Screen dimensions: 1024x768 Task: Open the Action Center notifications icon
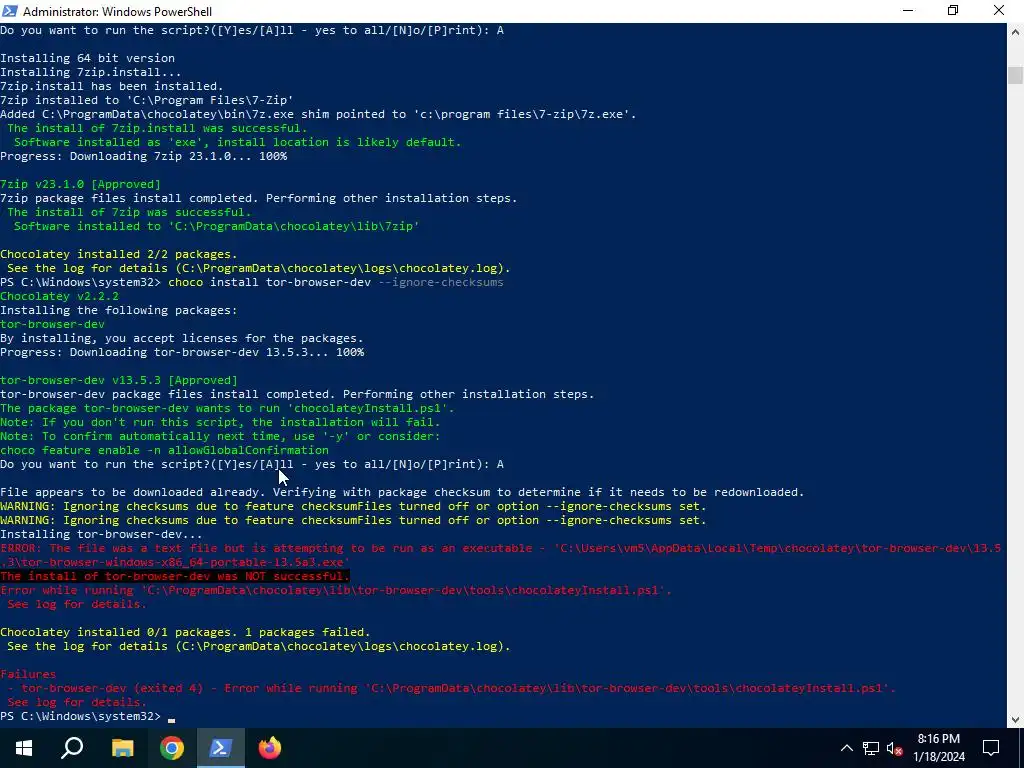(991, 748)
